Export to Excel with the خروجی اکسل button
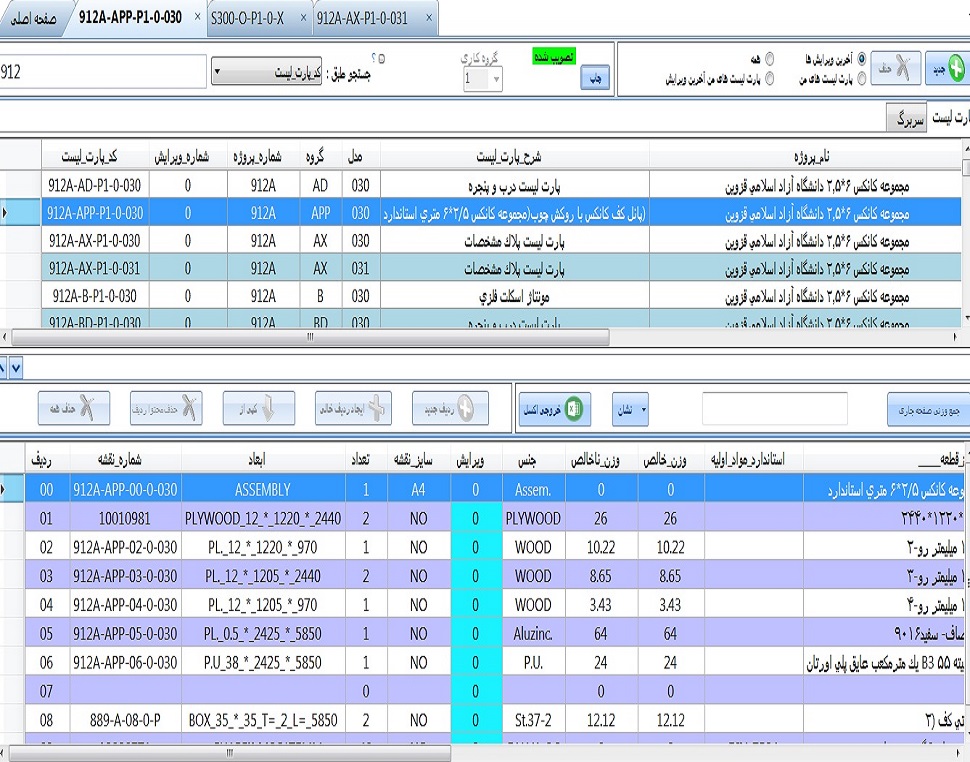The image size is (970, 762). [x=555, y=409]
